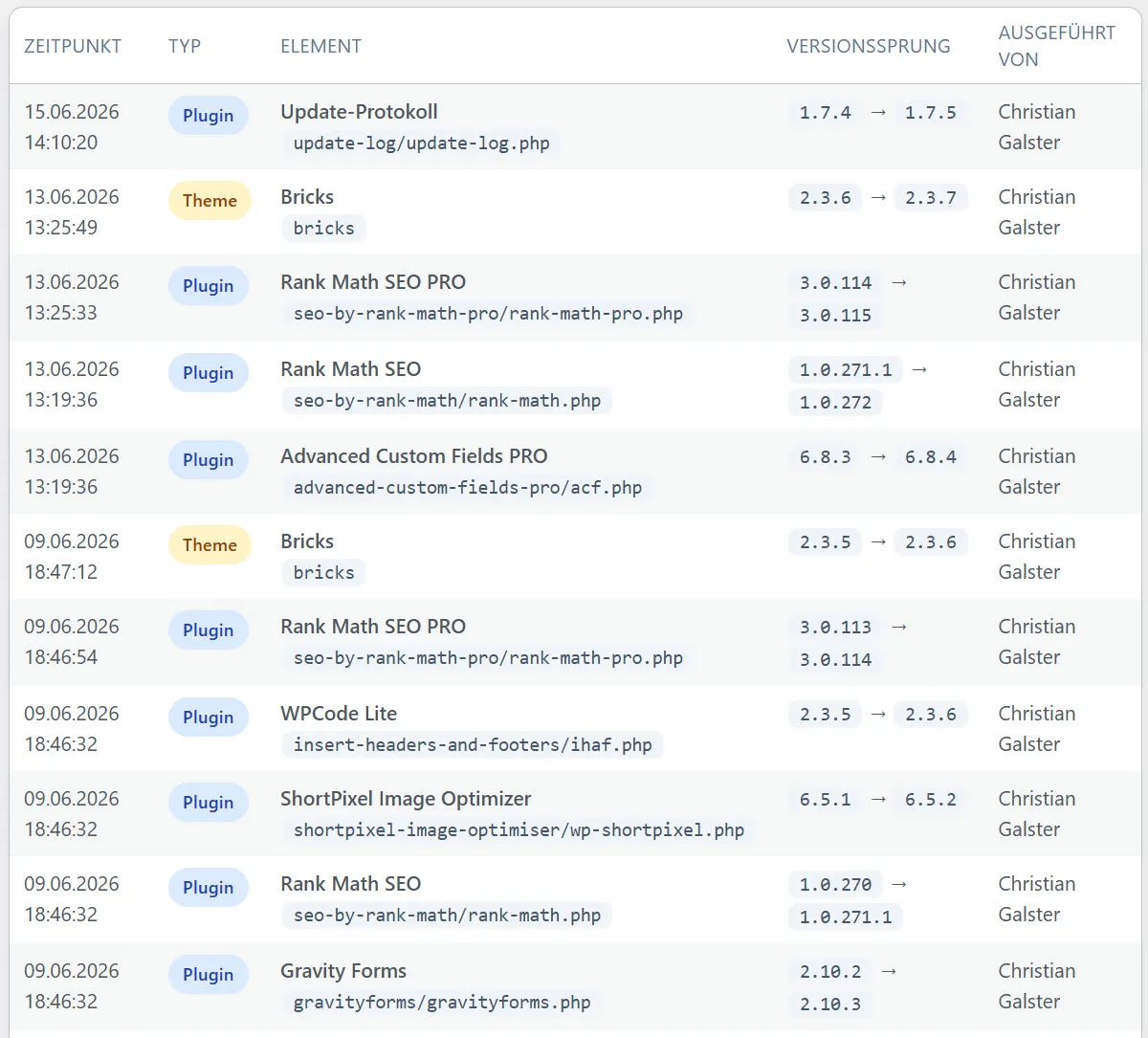Click the ZEITPUNKT column header
Screen dimensions: 1148x1038
coord(73,46)
